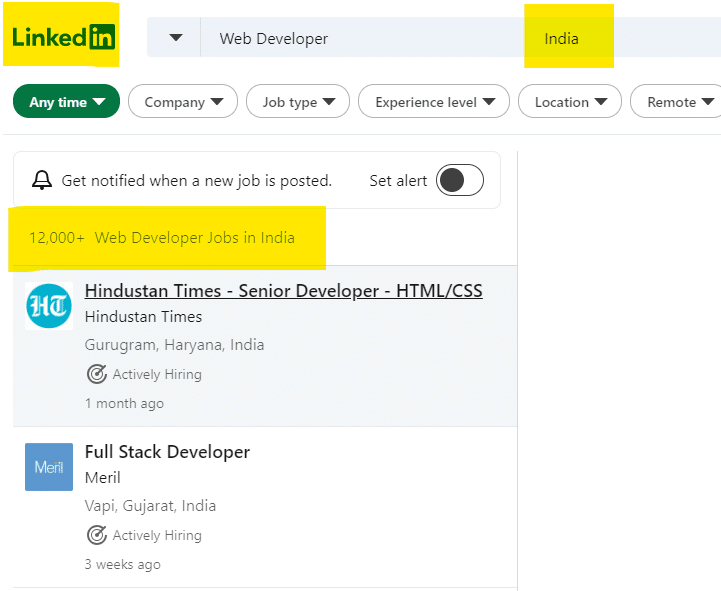The height and width of the screenshot is (591, 721).
Task: Click the '3 weeks ago' posting time
Action: [123, 564]
